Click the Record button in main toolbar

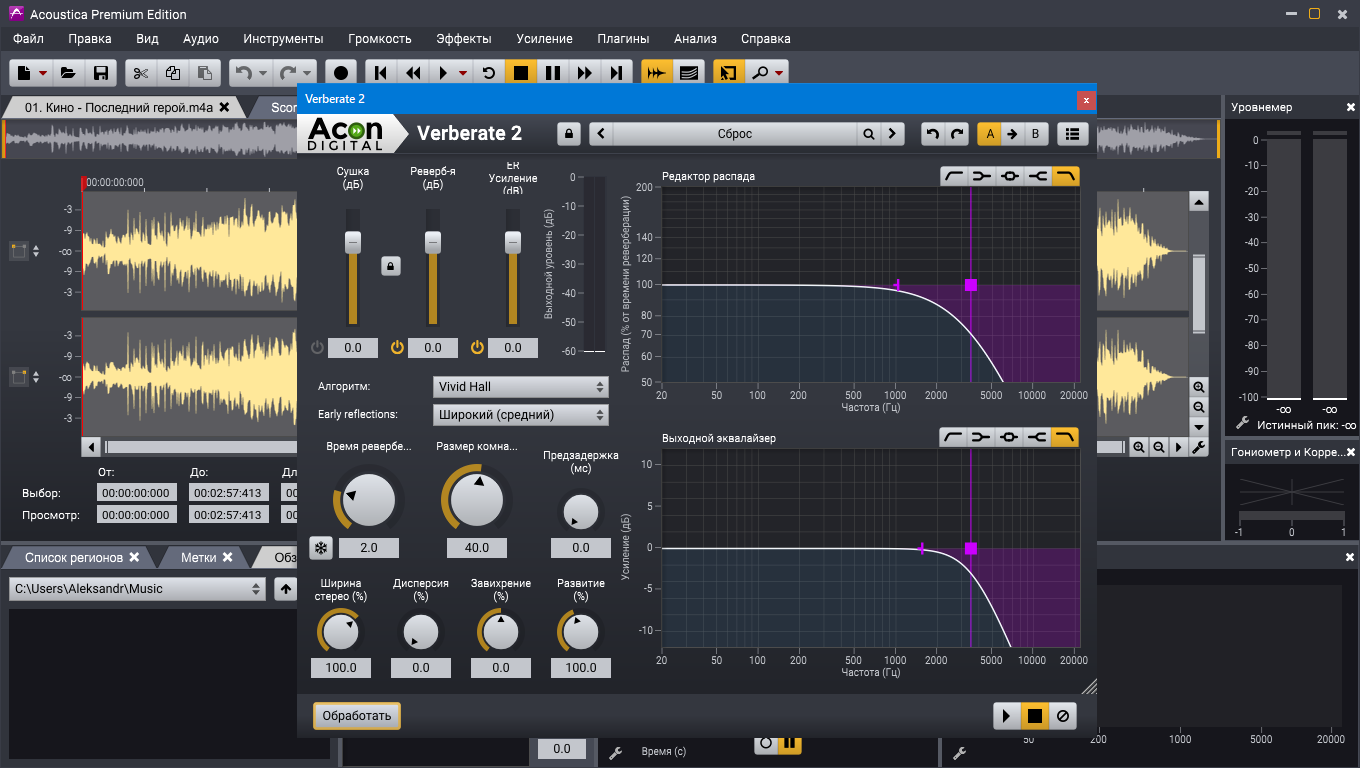click(x=341, y=73)
